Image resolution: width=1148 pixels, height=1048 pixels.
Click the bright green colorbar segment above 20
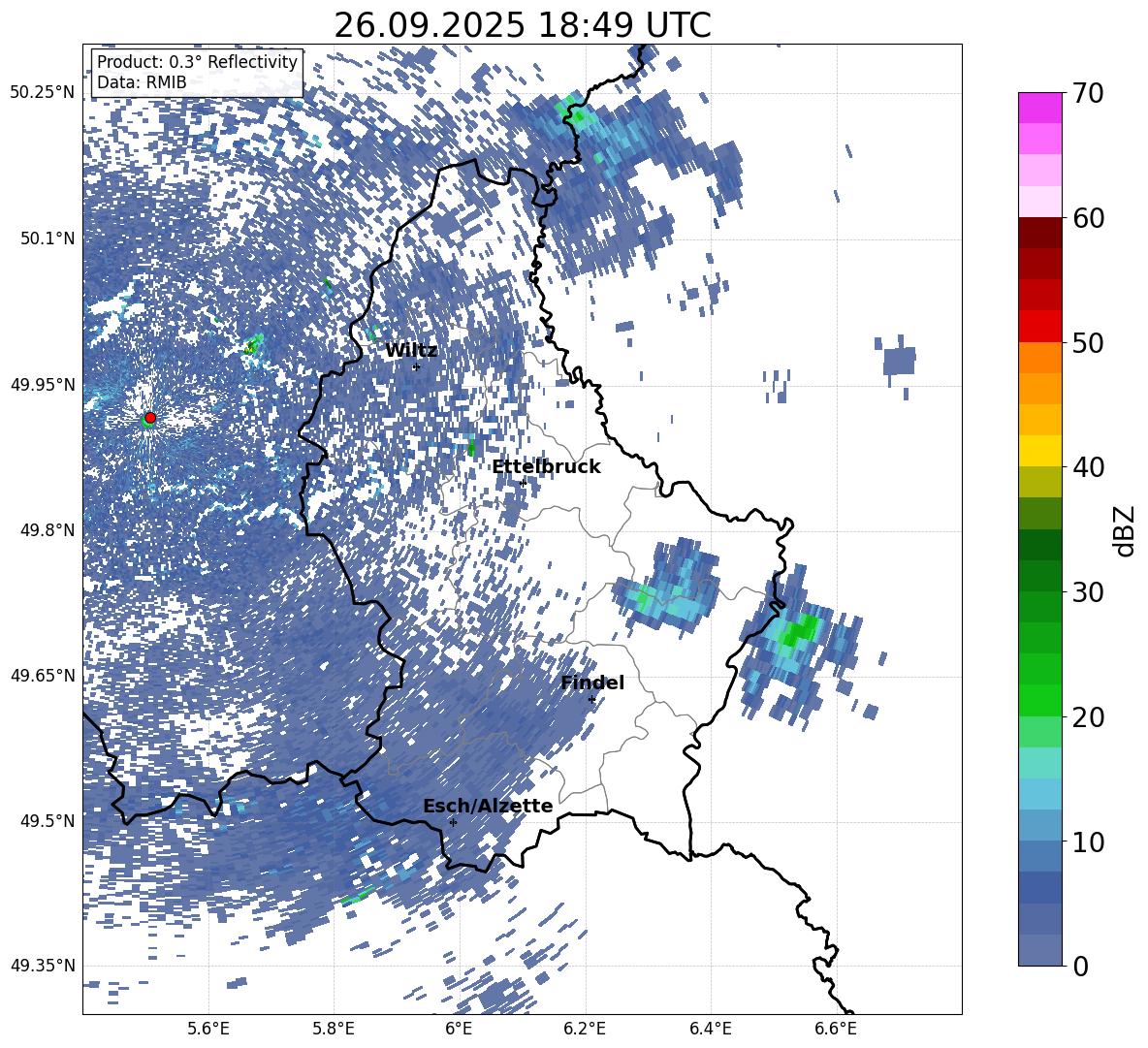[x=1039, y=700]
